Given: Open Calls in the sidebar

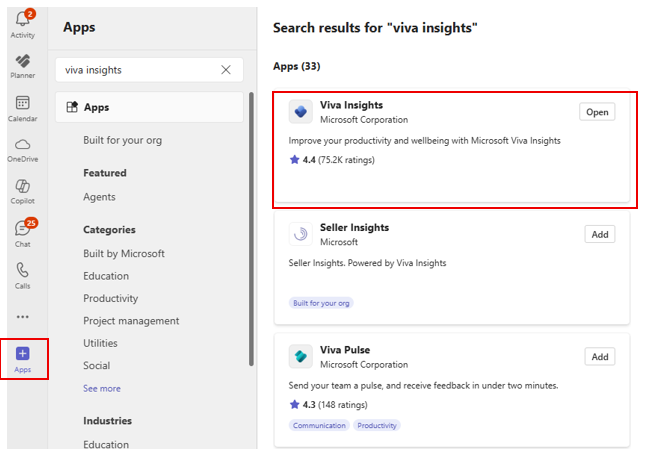Looking at the screenshot, I should click(22, 275).
